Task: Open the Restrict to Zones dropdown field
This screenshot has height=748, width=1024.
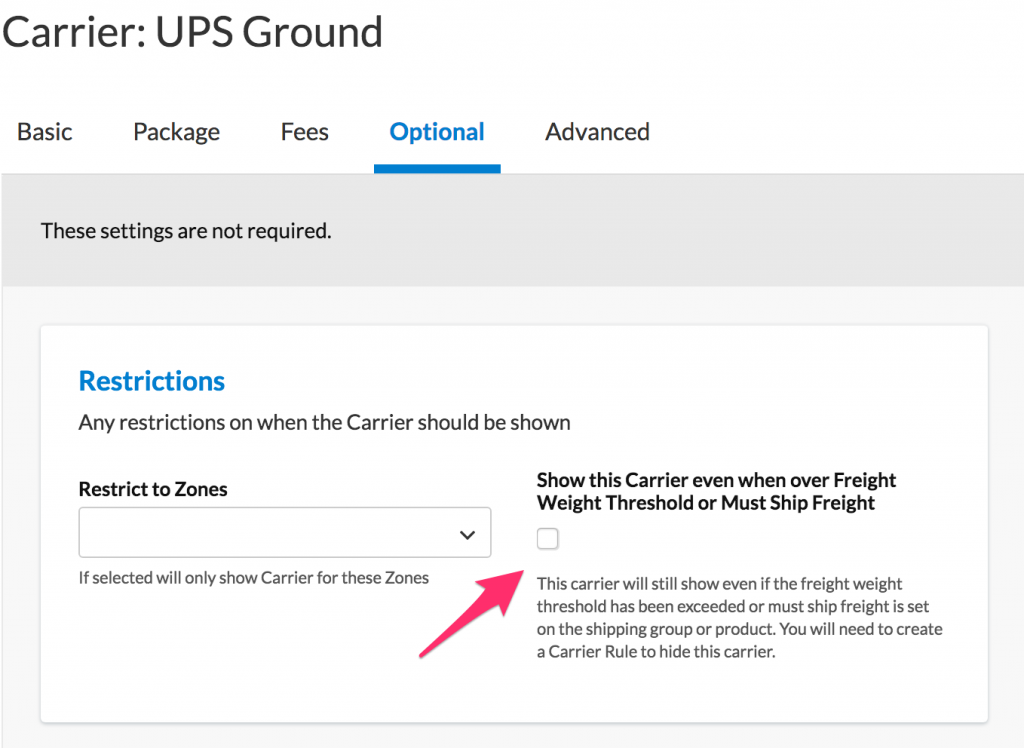Action: [x=270, y=533]
